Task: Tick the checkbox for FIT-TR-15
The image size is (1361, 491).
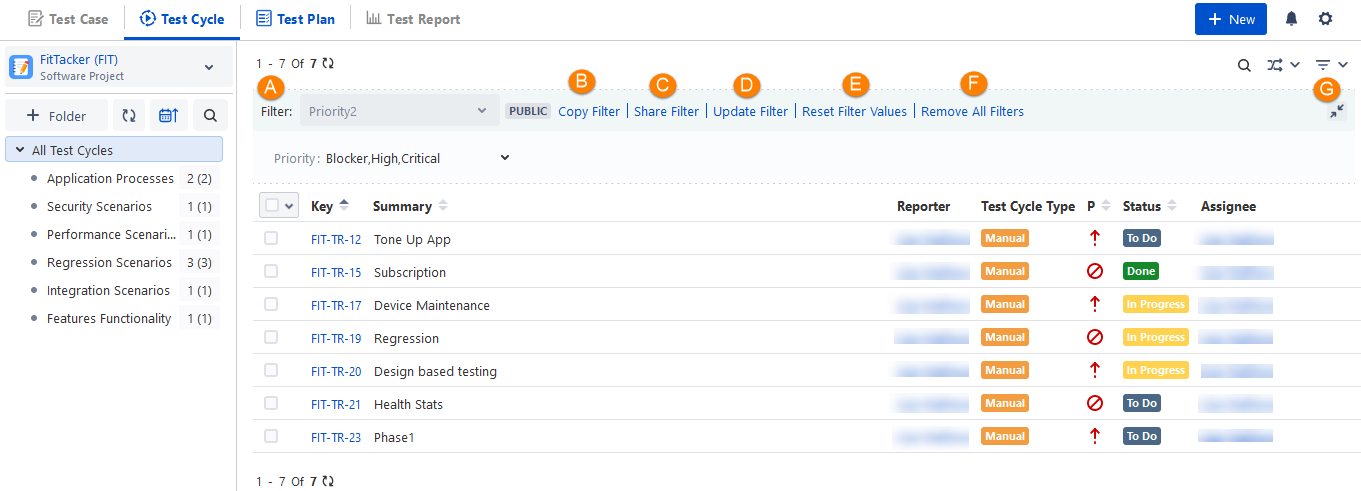Action: pyautogui.click(x=271, y=272)
